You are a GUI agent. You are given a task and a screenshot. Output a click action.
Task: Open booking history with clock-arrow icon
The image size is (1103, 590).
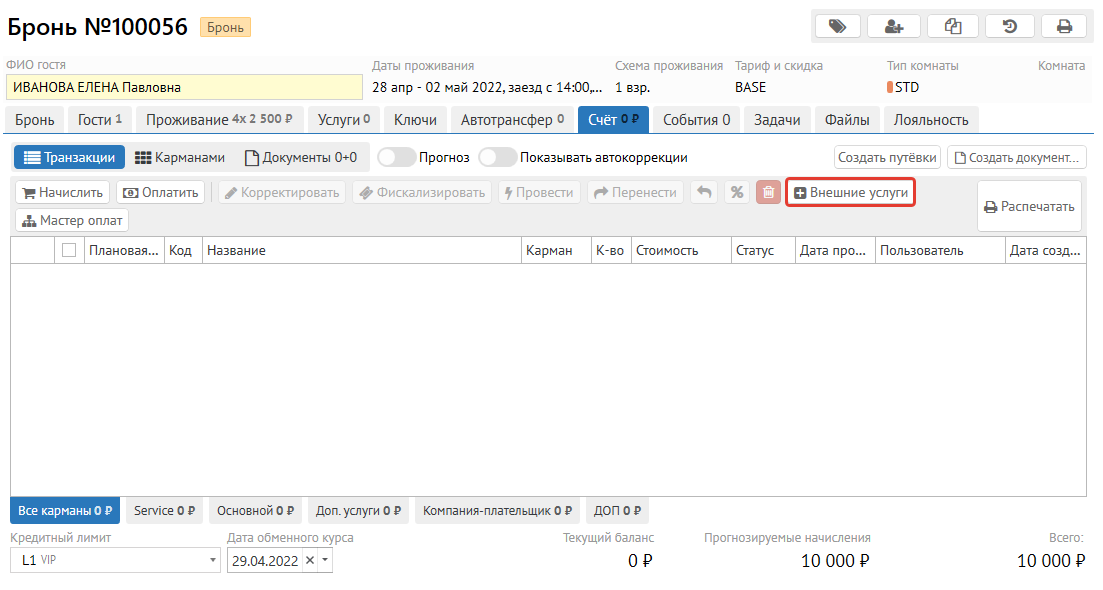tap(1010, 27)
